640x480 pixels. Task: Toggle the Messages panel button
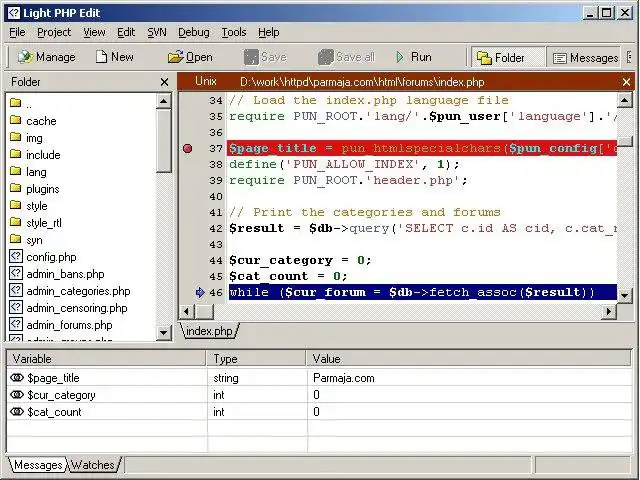(x=584, y=58)
